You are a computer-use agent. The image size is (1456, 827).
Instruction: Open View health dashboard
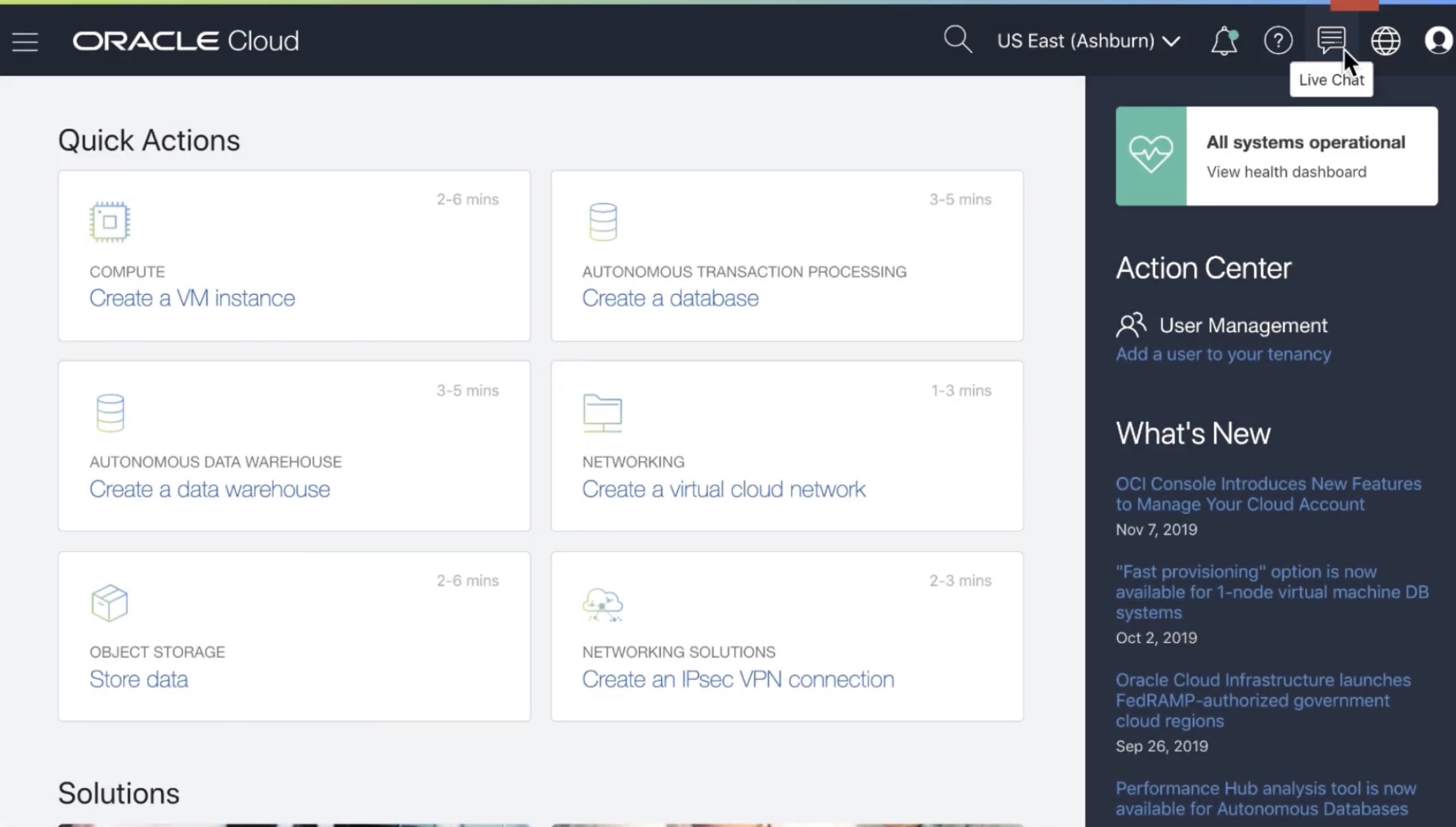[x=1286, y=172]
